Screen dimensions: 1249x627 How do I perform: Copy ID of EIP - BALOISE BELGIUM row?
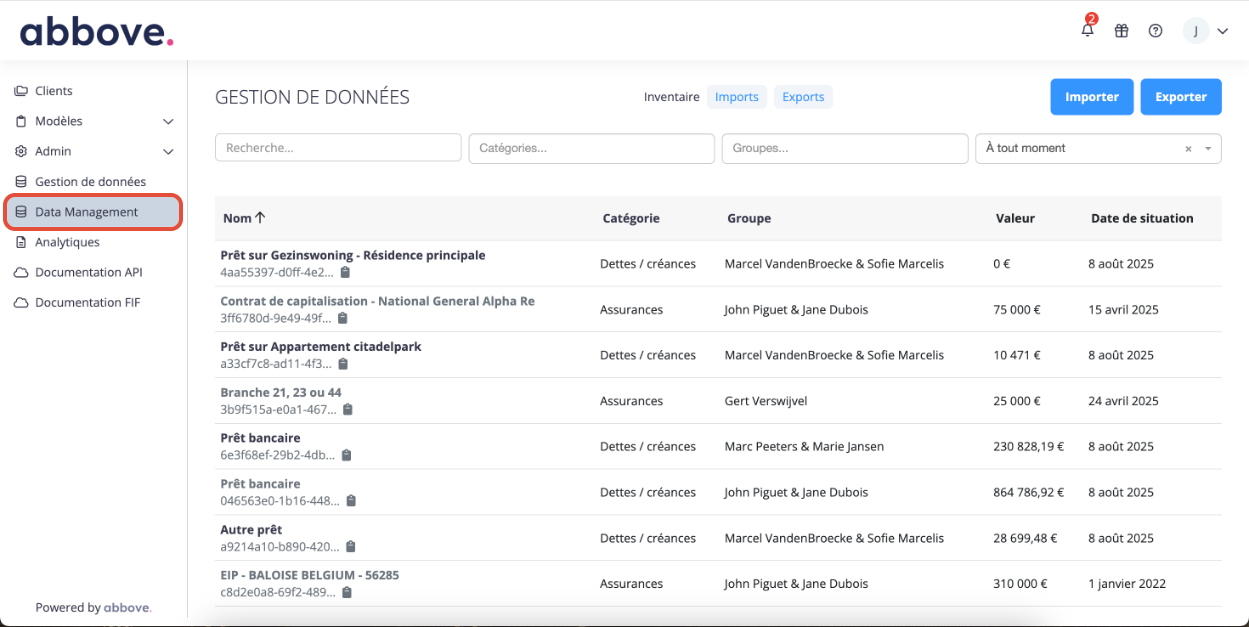[347, 592]
